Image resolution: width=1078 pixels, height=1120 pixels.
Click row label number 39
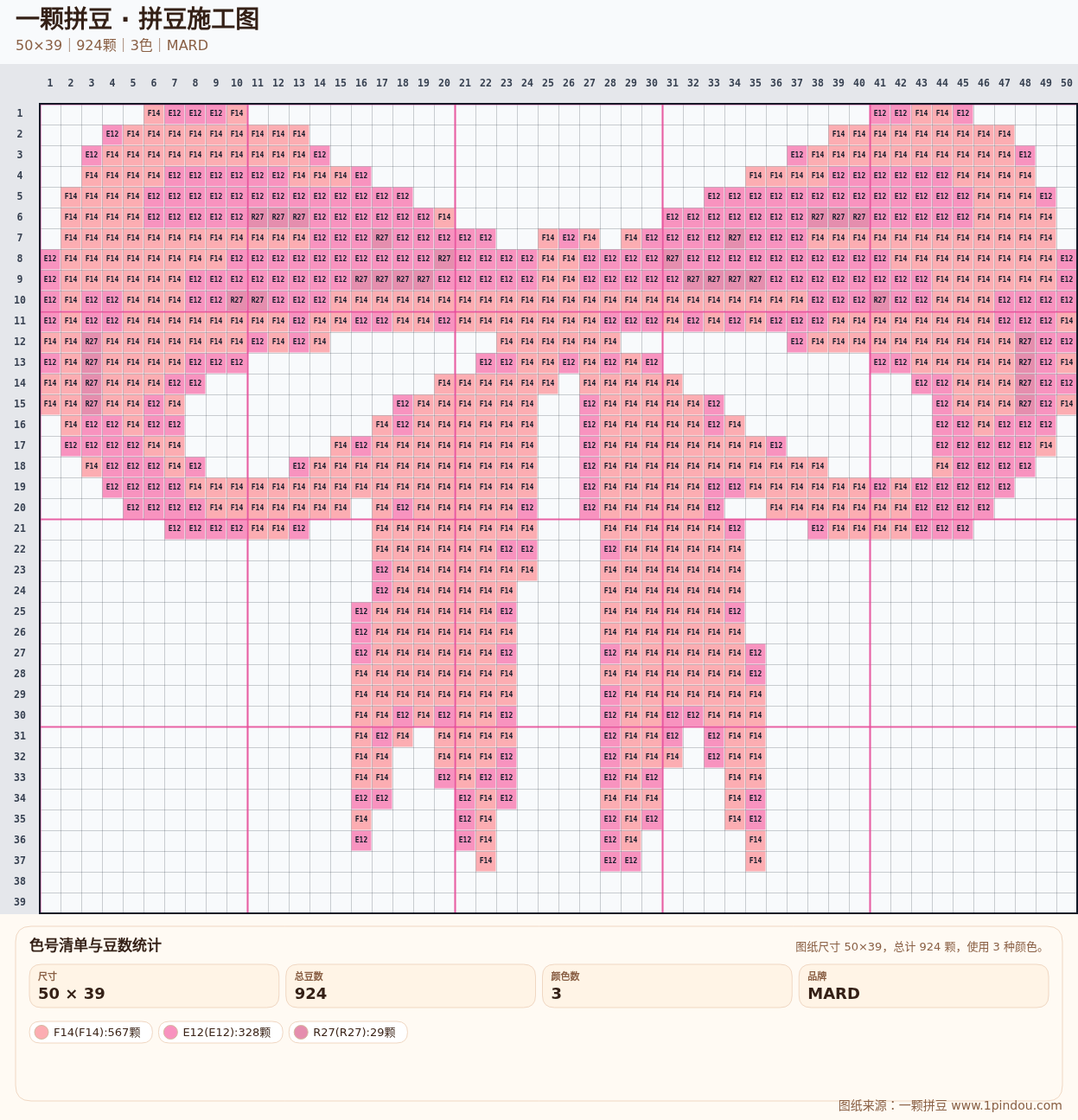click(20, 902)
